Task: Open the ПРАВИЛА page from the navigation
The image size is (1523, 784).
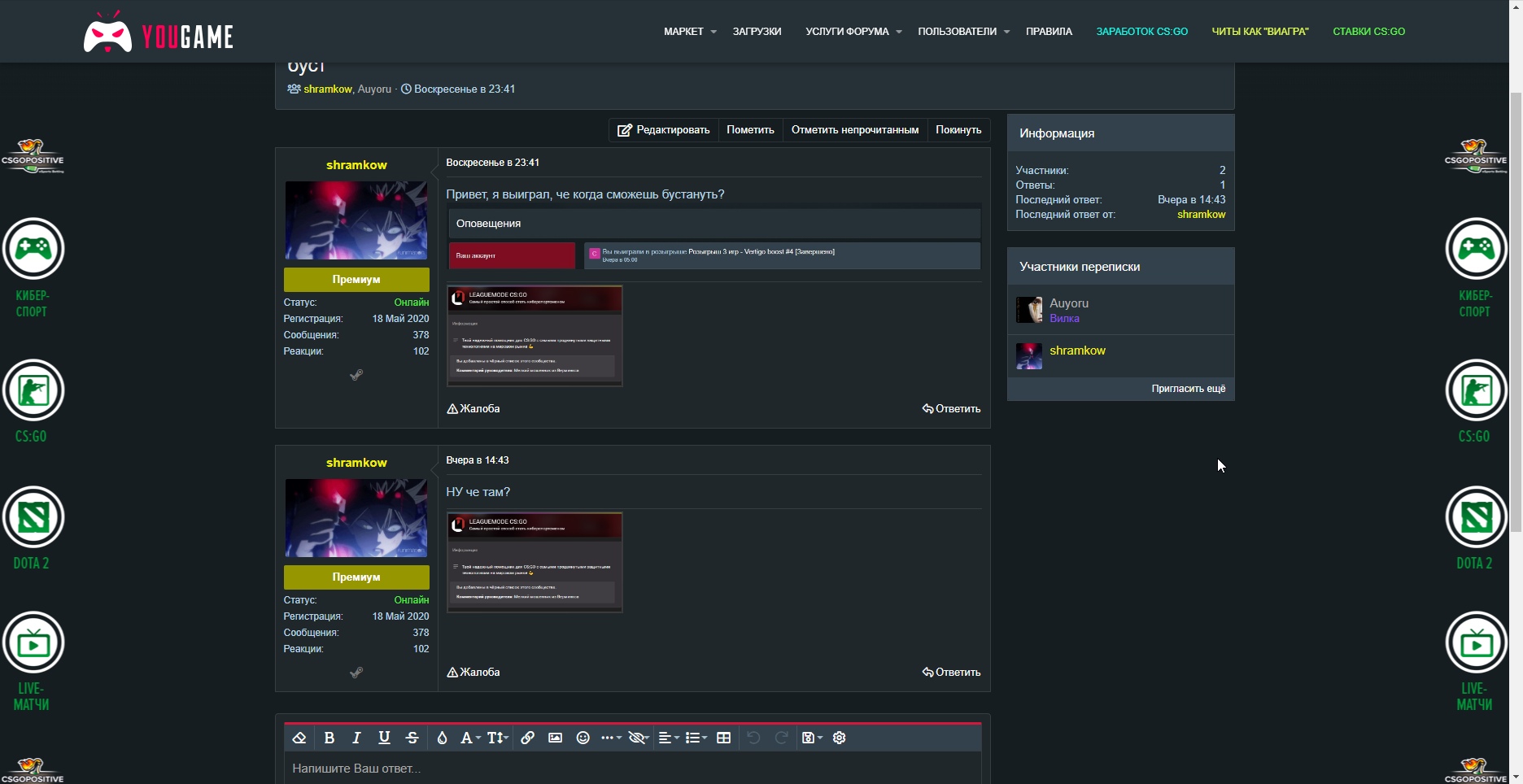Action: tap(1049, 32)
